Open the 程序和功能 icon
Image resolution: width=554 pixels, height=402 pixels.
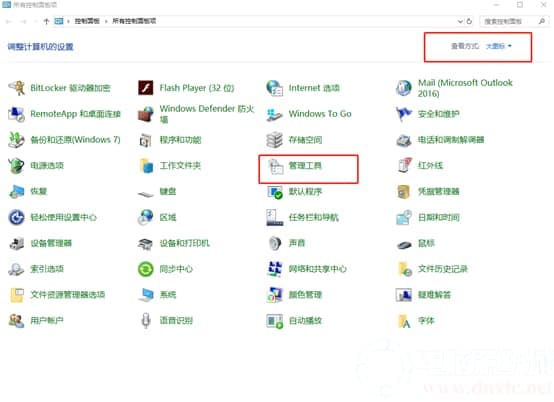146,140
